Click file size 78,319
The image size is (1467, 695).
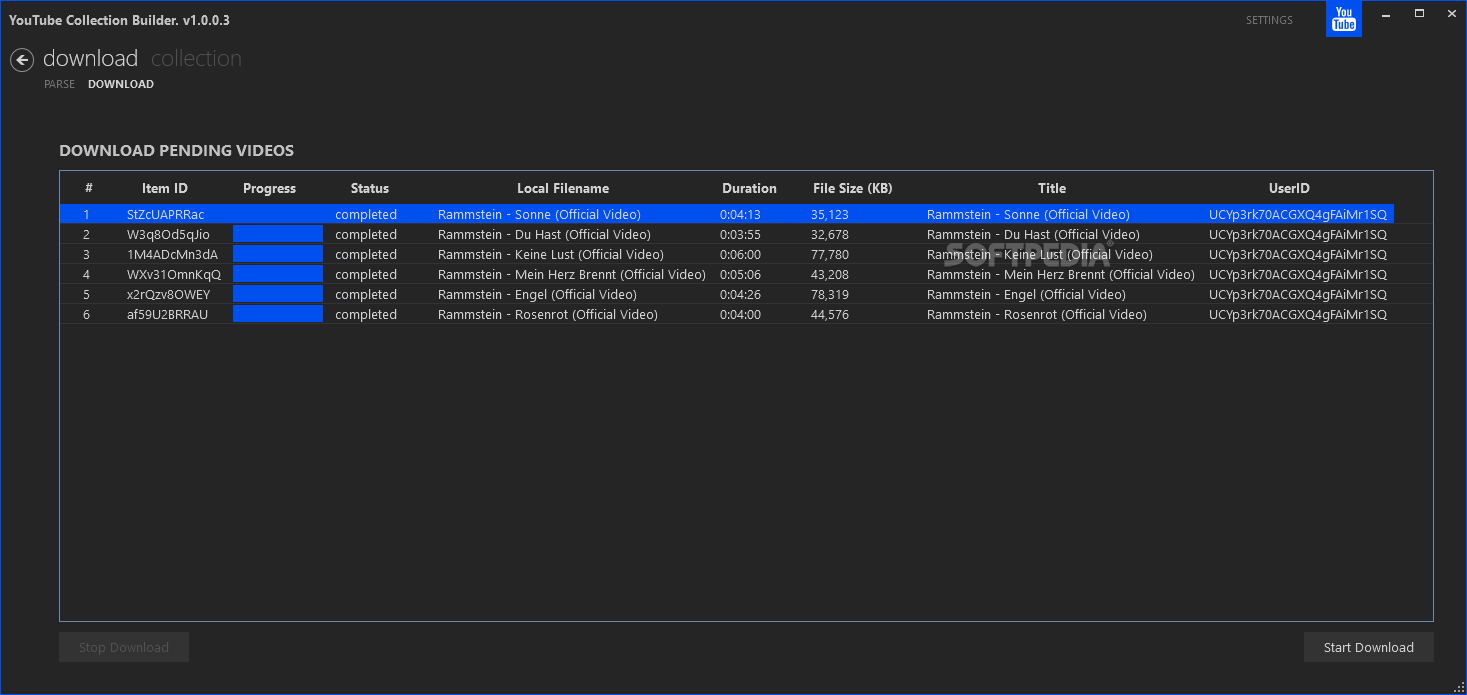830,295
